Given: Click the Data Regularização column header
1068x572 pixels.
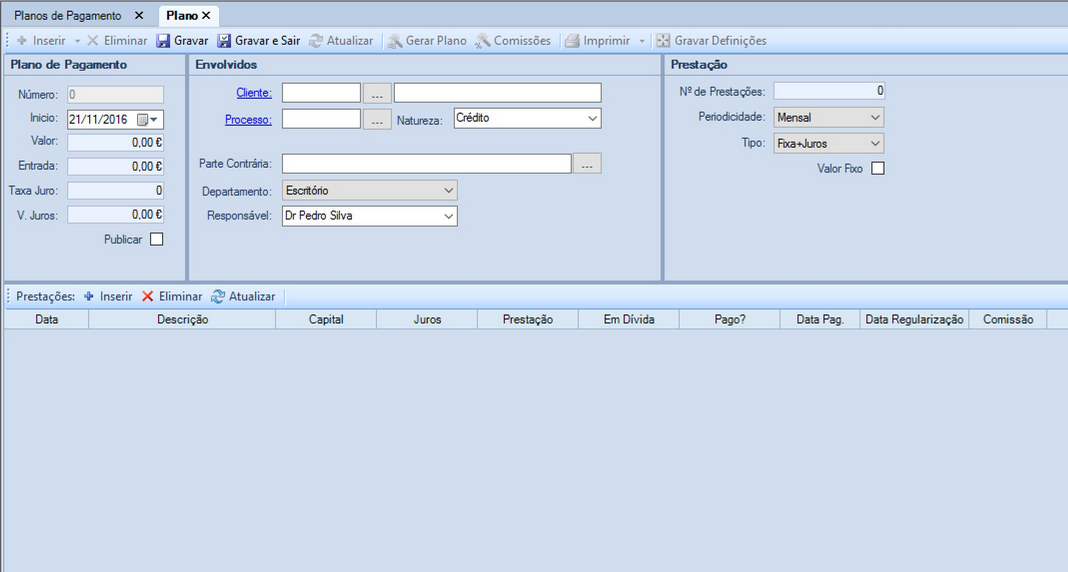Looking at the screenshot, I should (914, 319).
